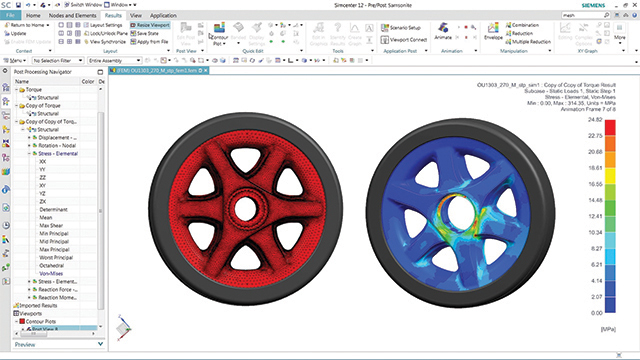Switch to the Nodes and Elements tab
The height and width of the screenshot is (360, 640).
click(72, 16)
